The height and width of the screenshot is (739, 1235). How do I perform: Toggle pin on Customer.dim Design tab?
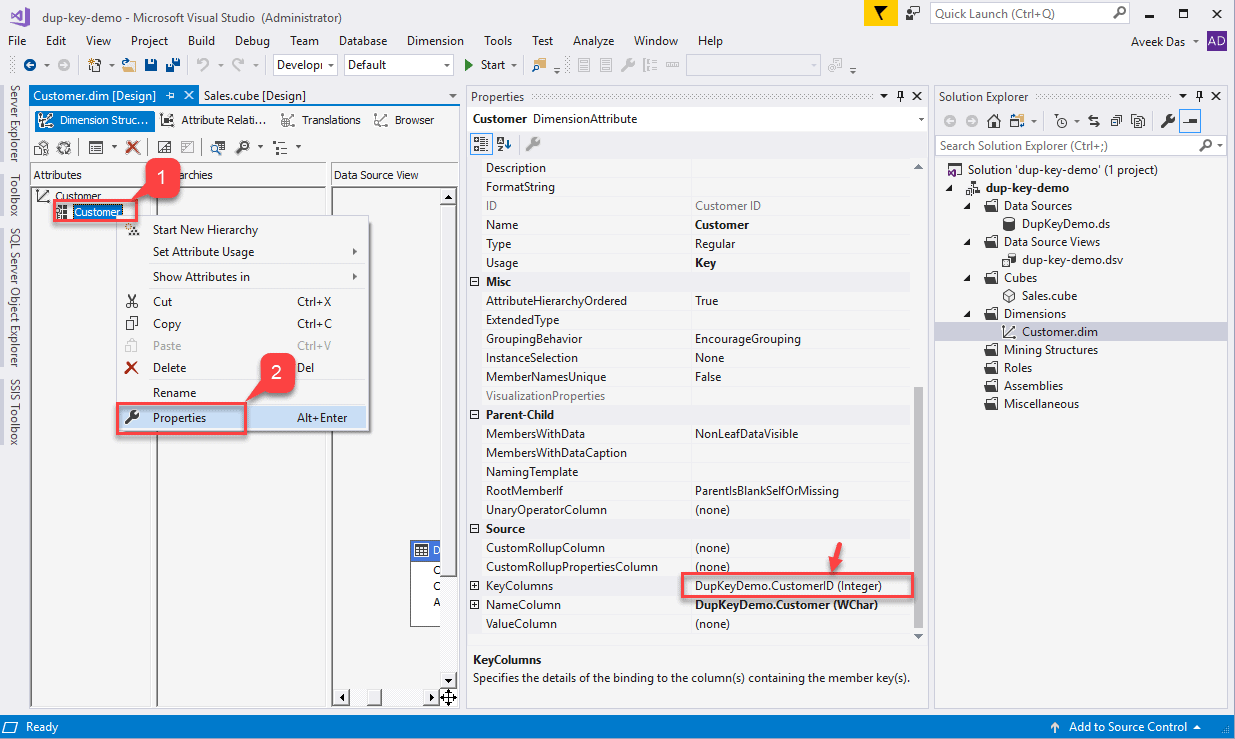(x=170, y=96)
